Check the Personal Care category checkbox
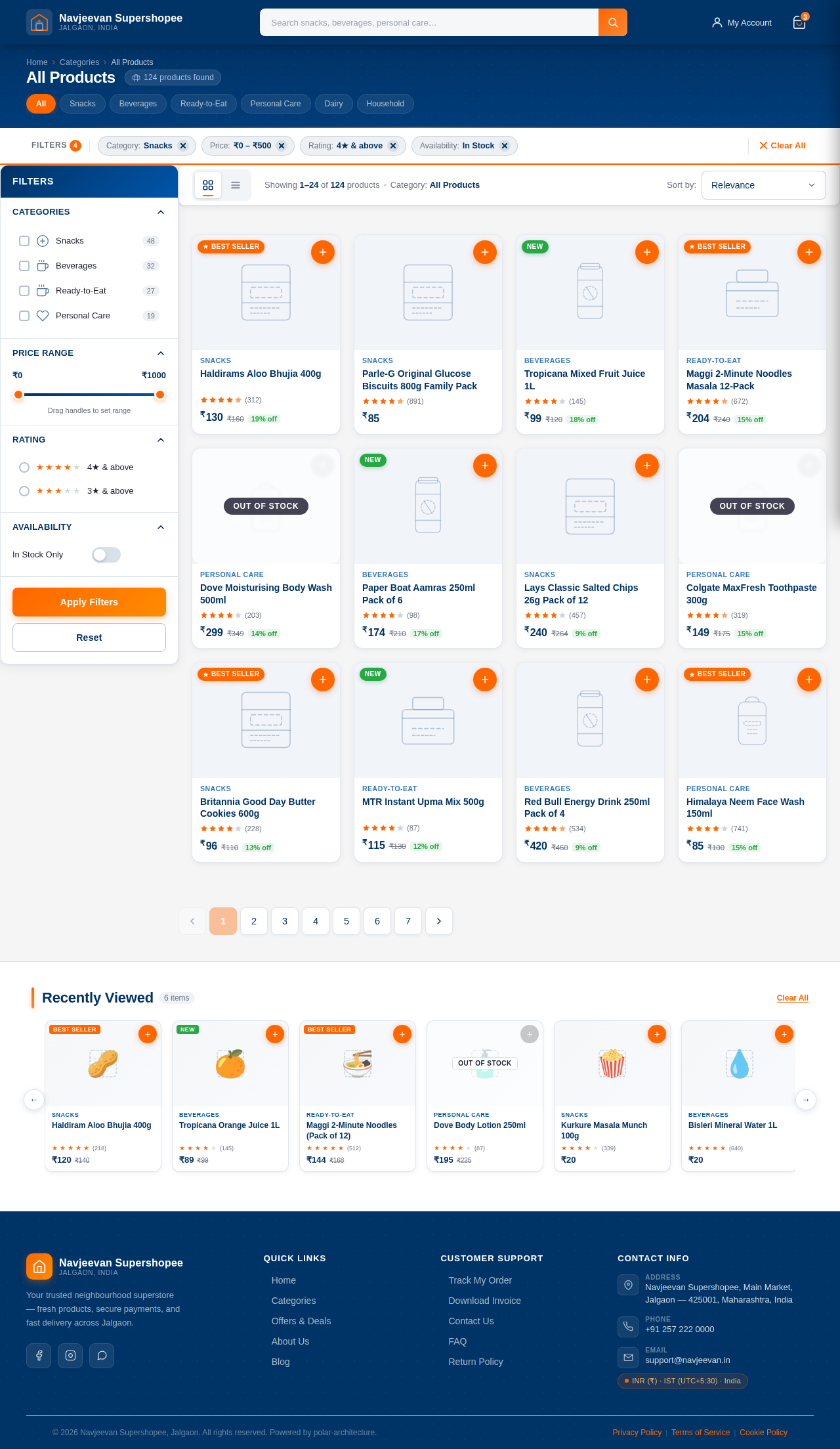This screenshot has height=1449, width=840. tap(24, 316)
